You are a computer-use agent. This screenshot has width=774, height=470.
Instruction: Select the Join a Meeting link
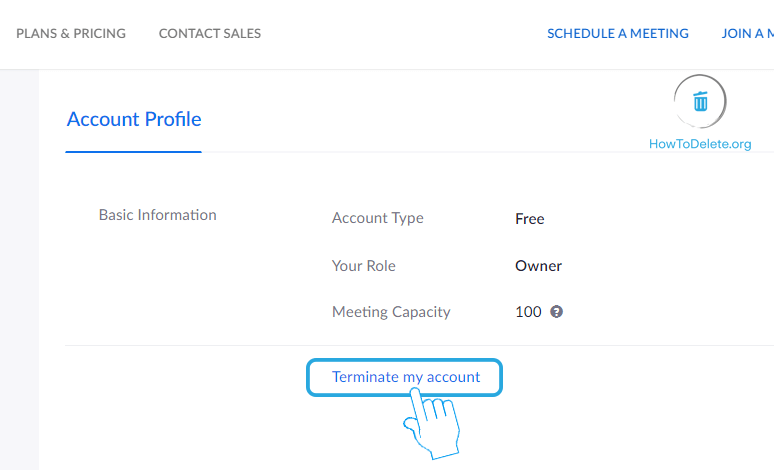tap(747, 33)
